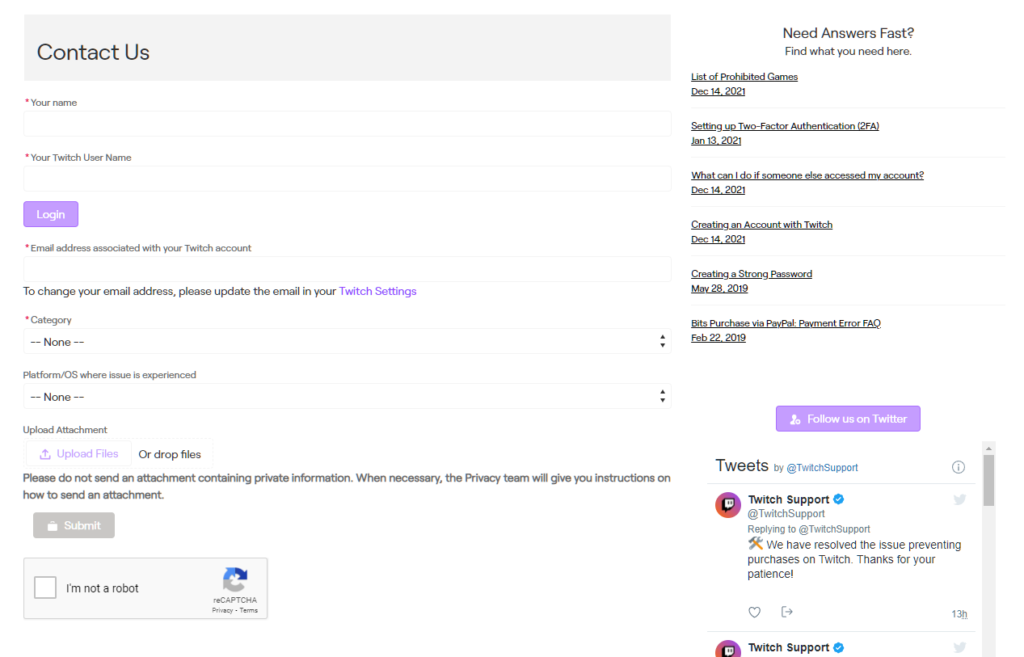Click the Jan 13, 2021 date
This screenshot has width=1024, height=657.
(x=716, y=140)
